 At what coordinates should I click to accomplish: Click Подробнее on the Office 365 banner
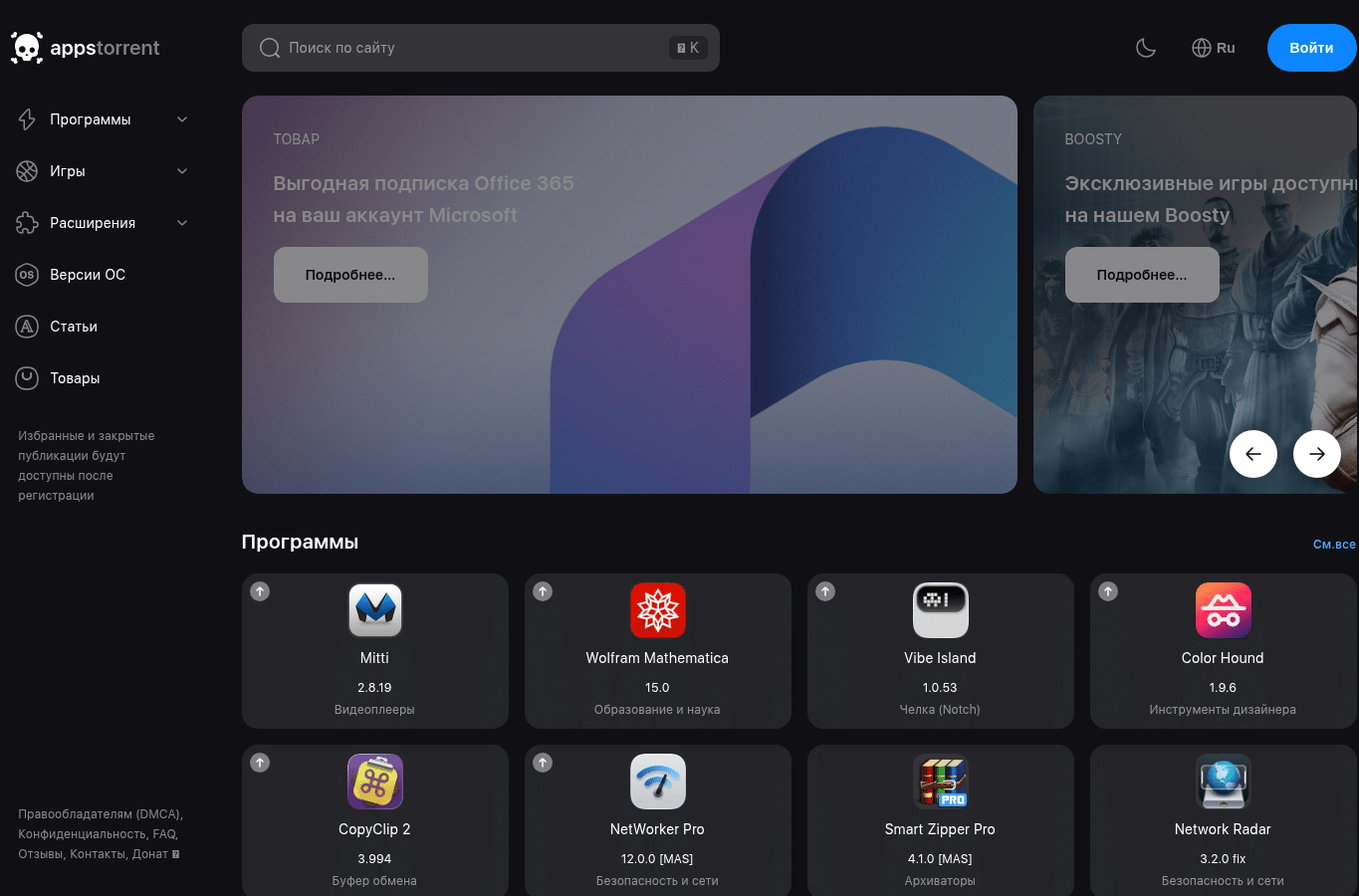[x=350, y=275]
